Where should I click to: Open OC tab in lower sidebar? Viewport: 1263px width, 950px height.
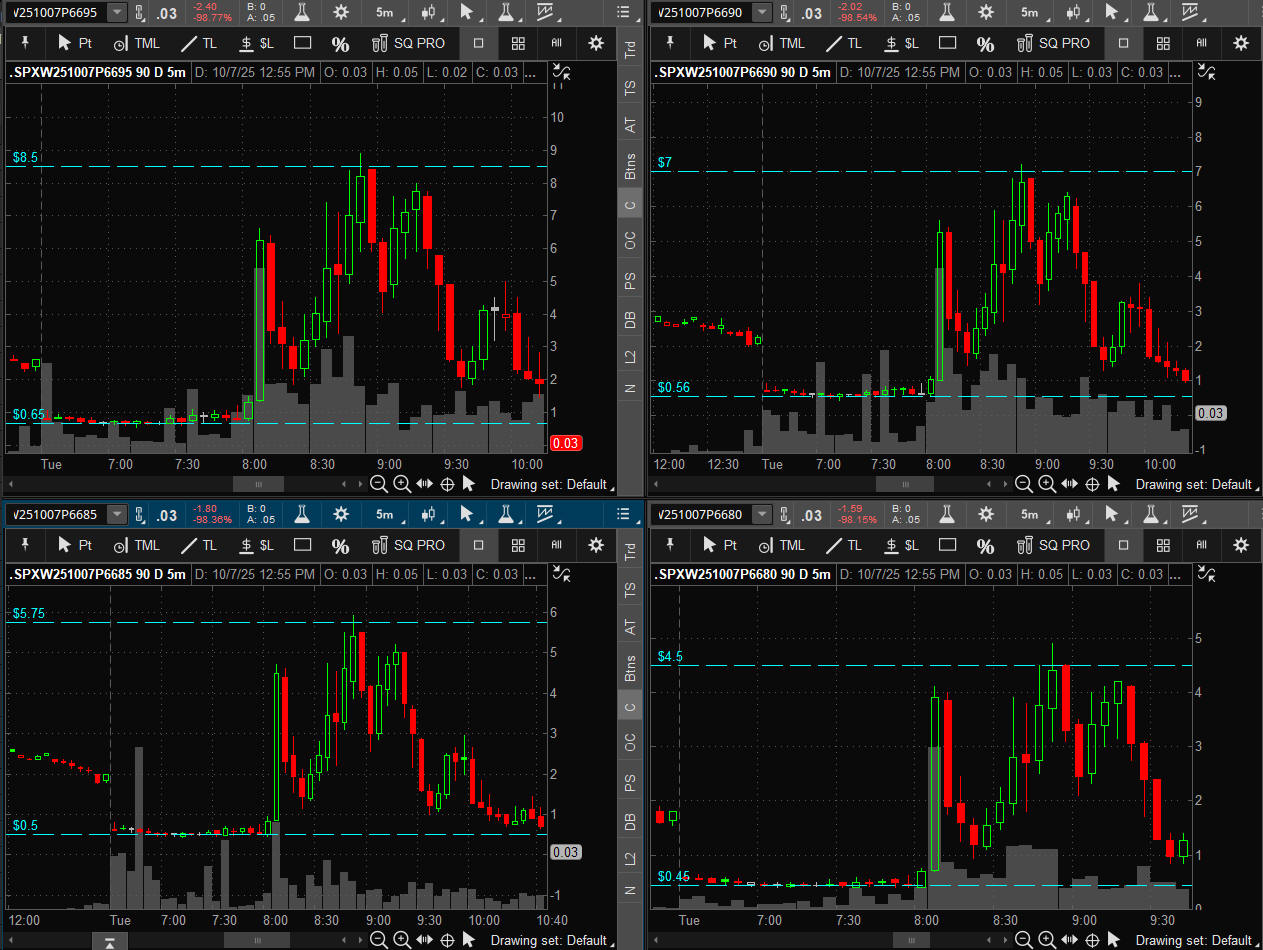click(630, 742)
